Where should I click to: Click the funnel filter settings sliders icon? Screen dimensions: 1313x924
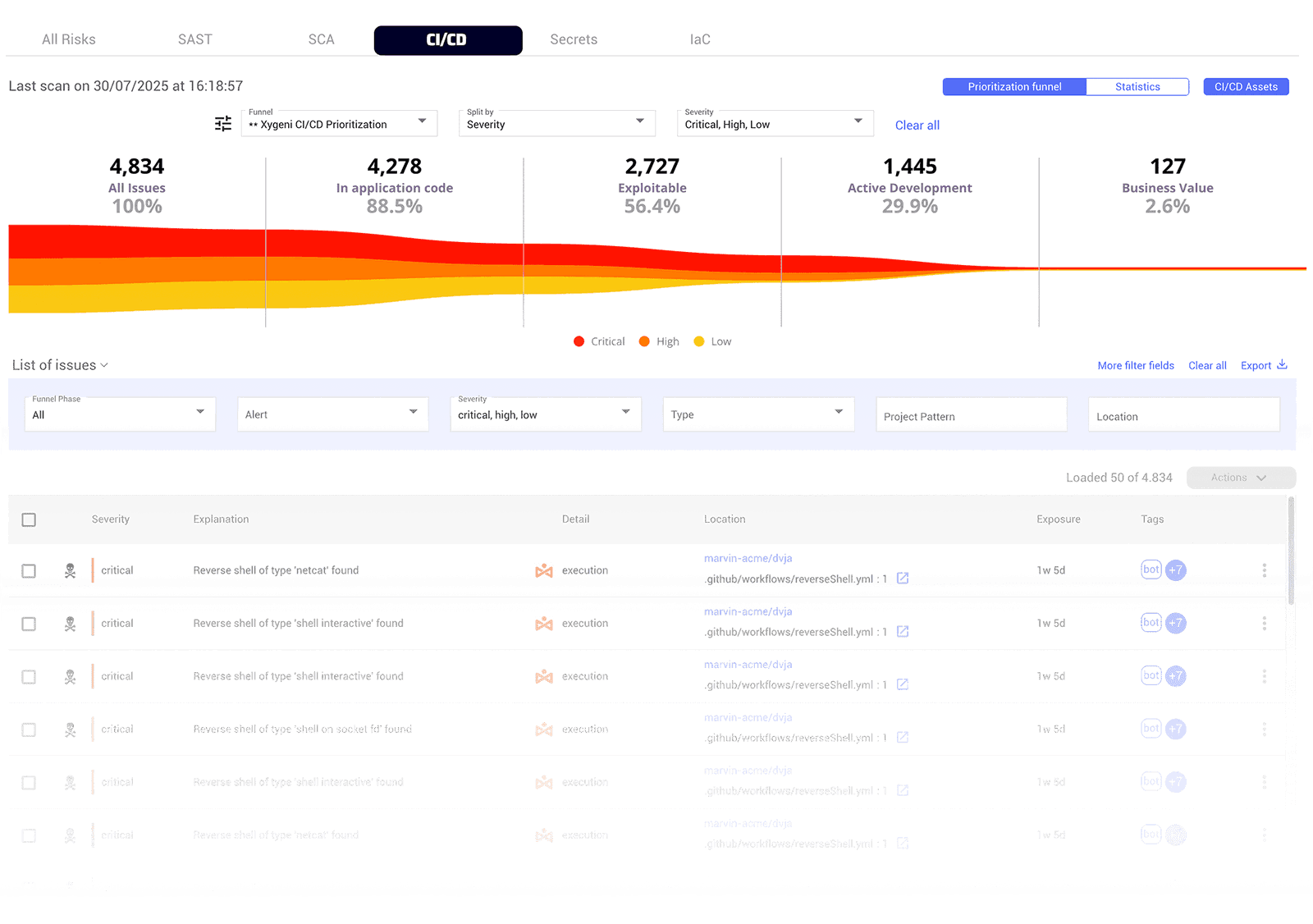[223, 124]
